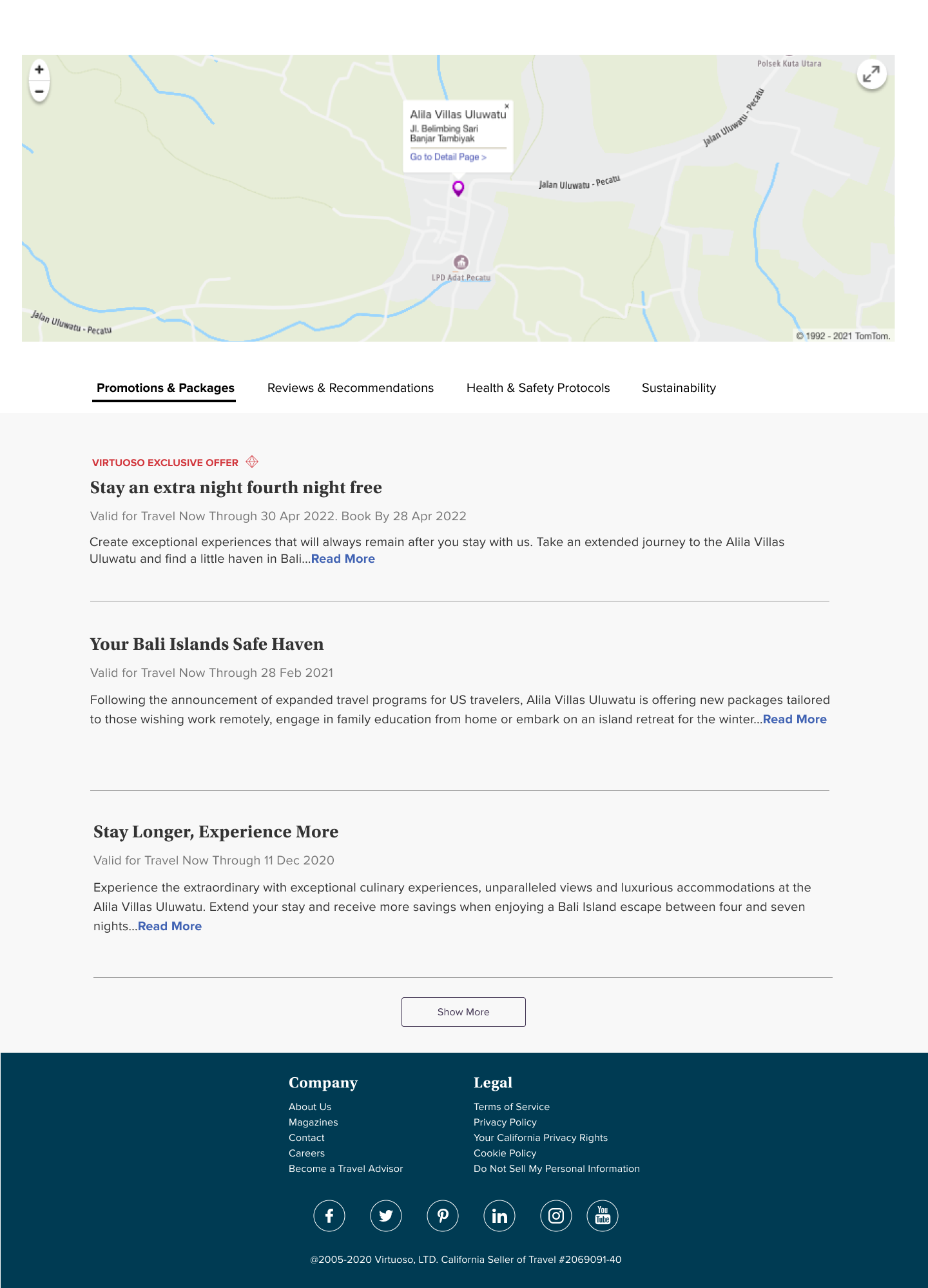
Task: Click the Polsek Kuta Utara map label
Action: coord(789,64)
